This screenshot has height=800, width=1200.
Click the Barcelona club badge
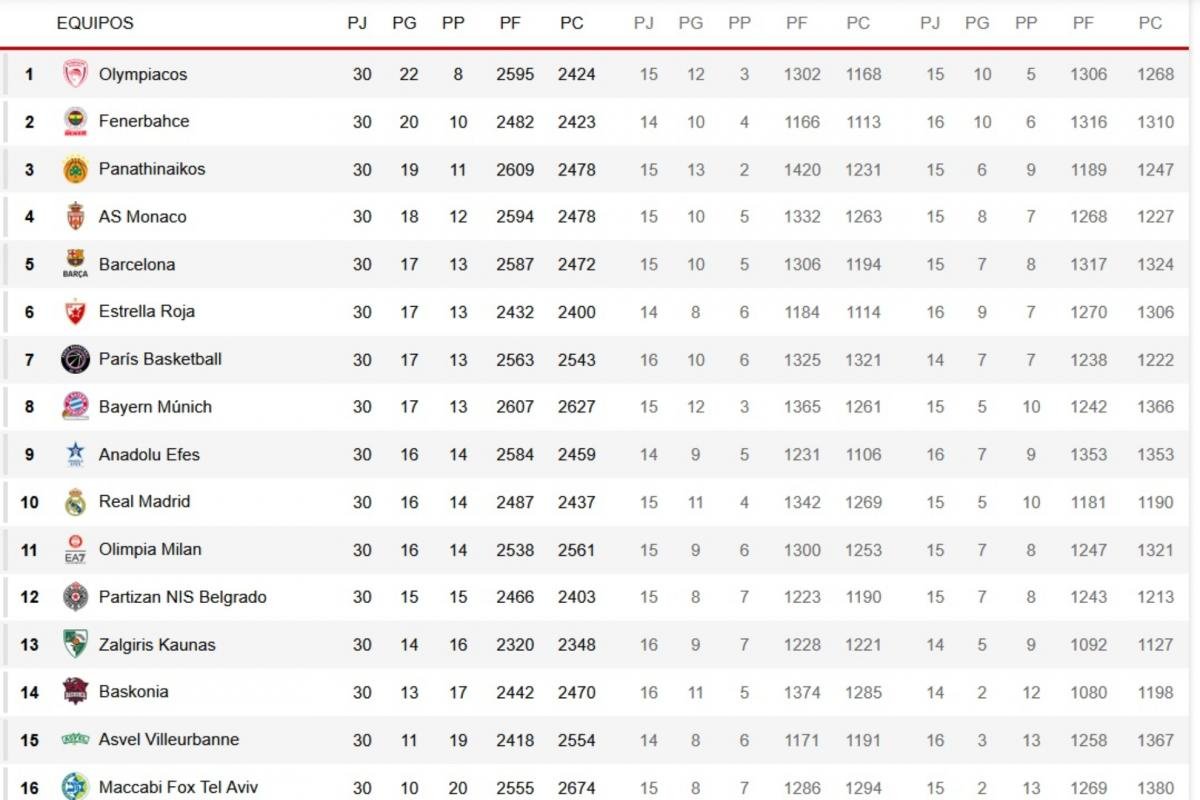click(x=75, y=264)
